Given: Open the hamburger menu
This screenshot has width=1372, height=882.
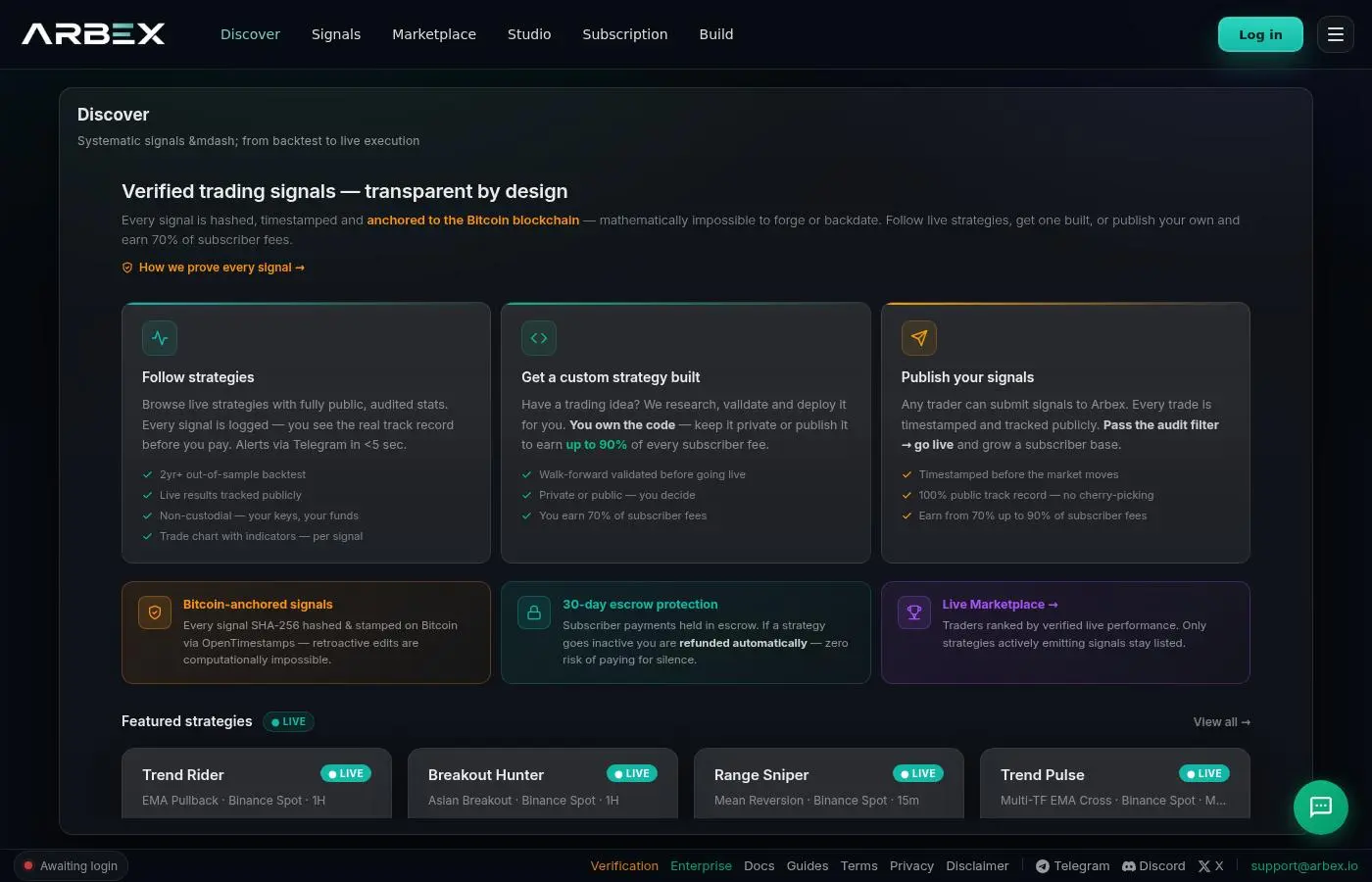Looking at the screenshot, I should coord(1335,34).
